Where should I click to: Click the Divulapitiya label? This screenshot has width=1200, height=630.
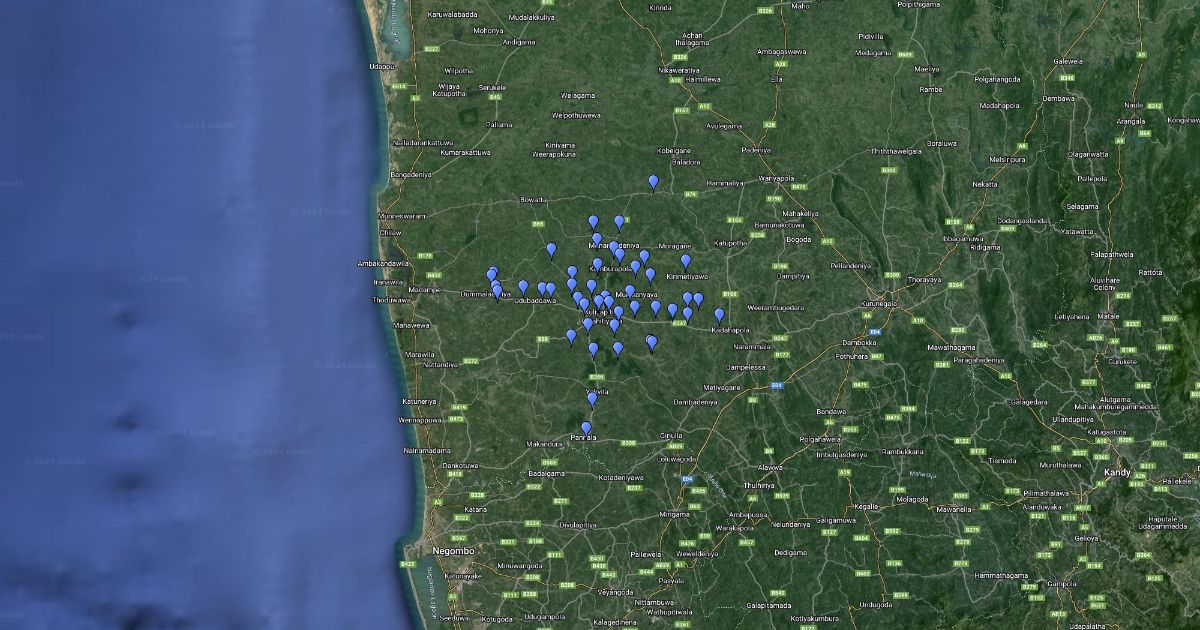click(x=578, y=523)
